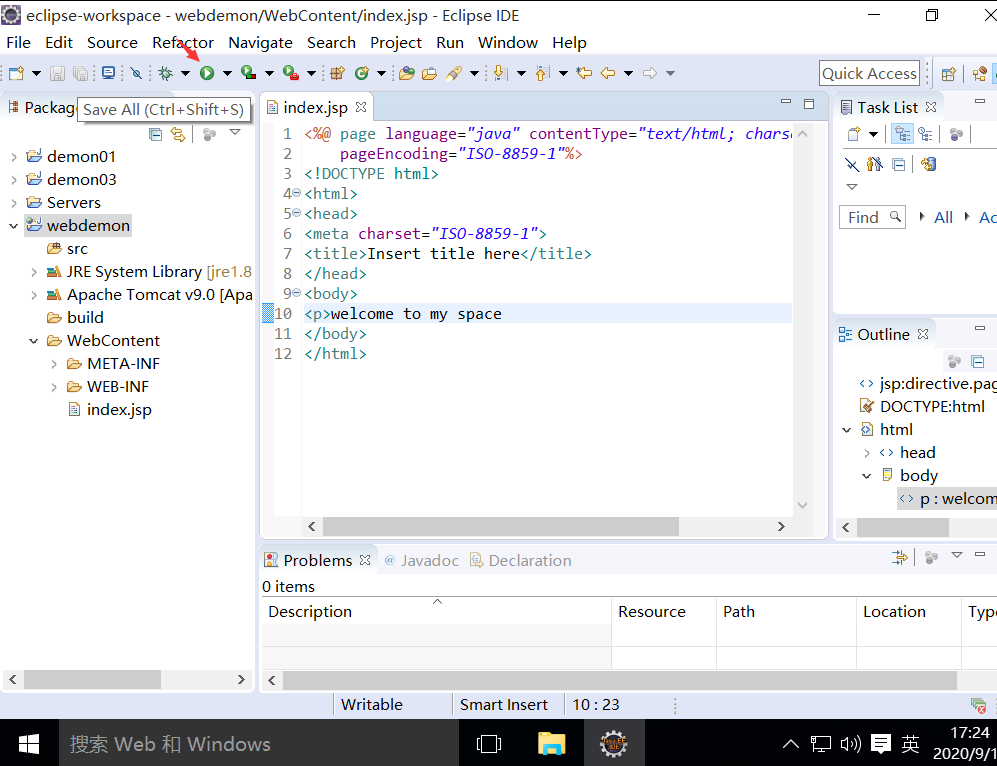Open the Project menu
The image size is (997, 766).
pyautogui.click(x=396, y=43)
